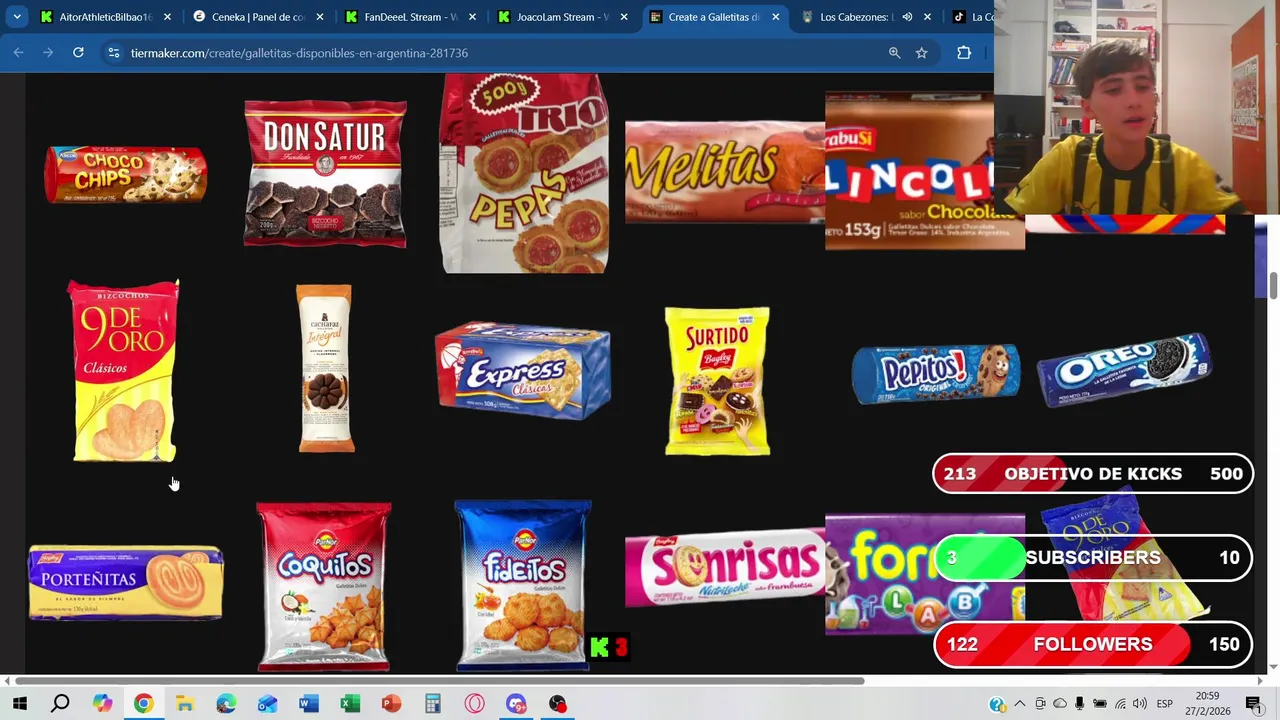Select the Porteñitas cookie image
1280x720 pixels.
click(126, 583)
